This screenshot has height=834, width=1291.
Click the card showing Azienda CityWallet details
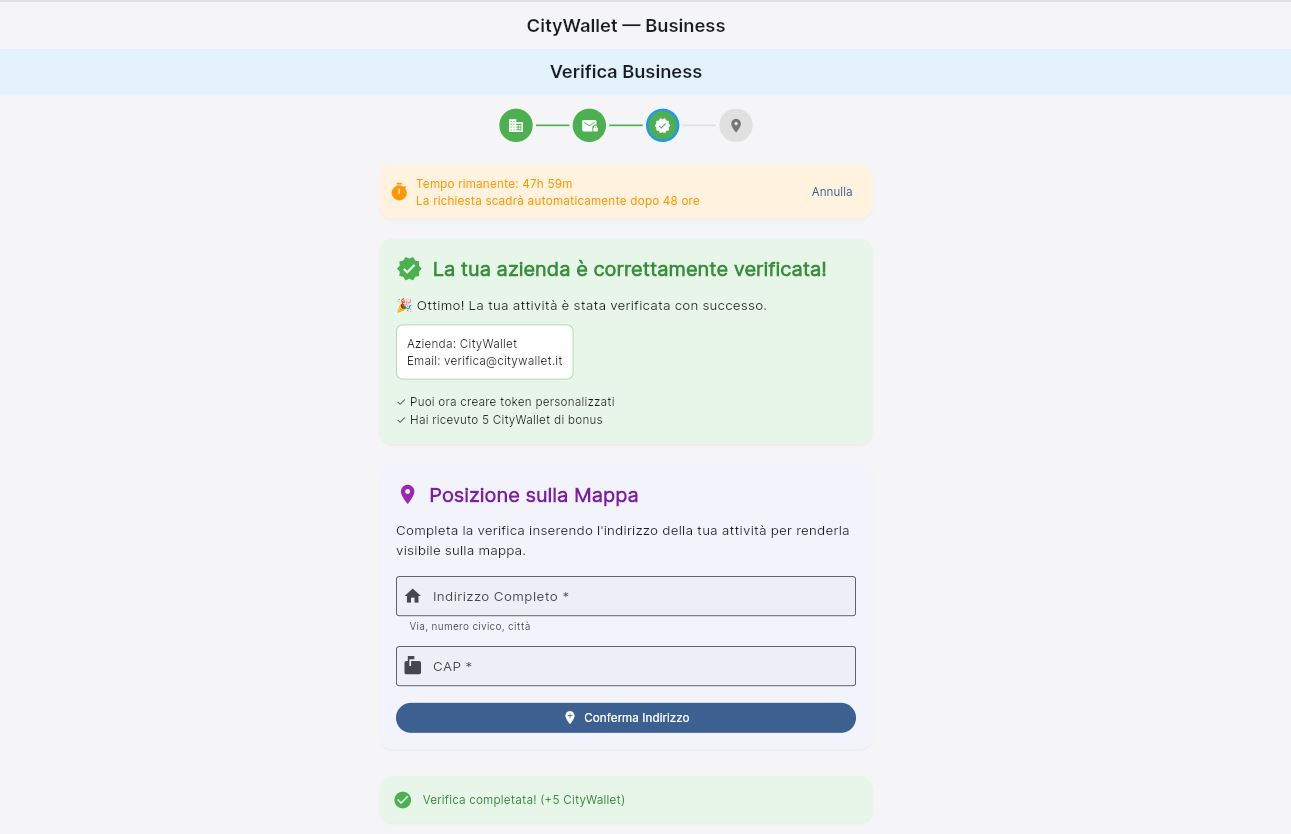(484, 351)
